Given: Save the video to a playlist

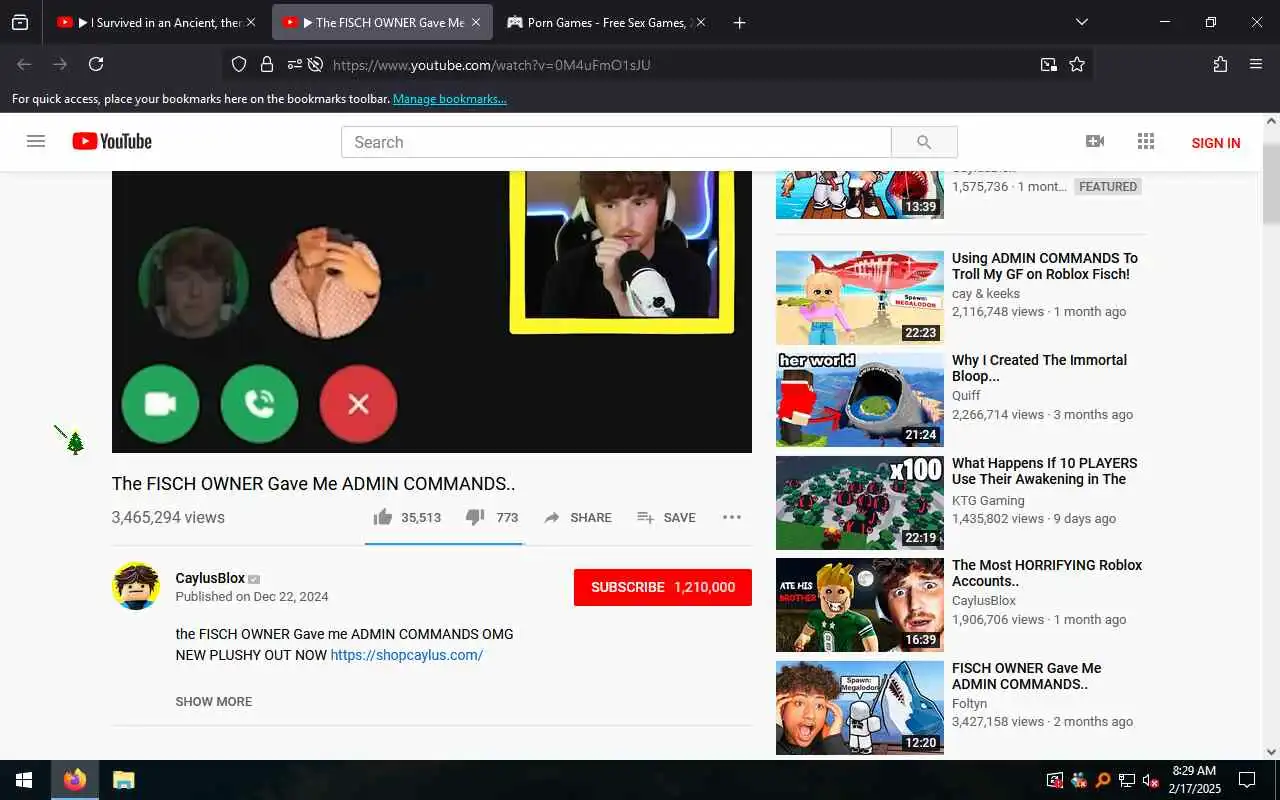Looking at the screenshot, I should (x=666, y=517).
